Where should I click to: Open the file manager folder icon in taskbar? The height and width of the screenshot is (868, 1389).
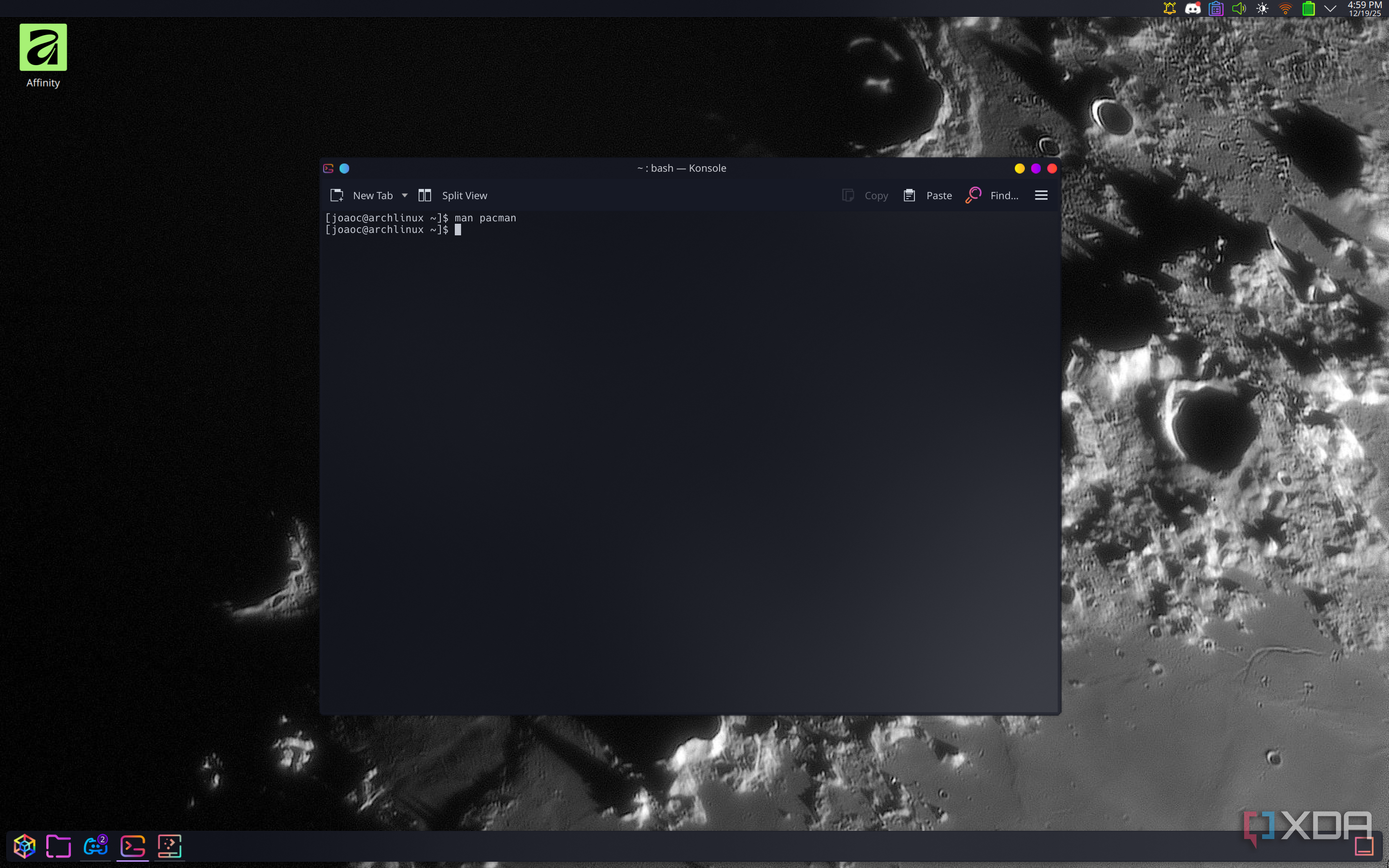pyautogui.click(x=58, y=846)
